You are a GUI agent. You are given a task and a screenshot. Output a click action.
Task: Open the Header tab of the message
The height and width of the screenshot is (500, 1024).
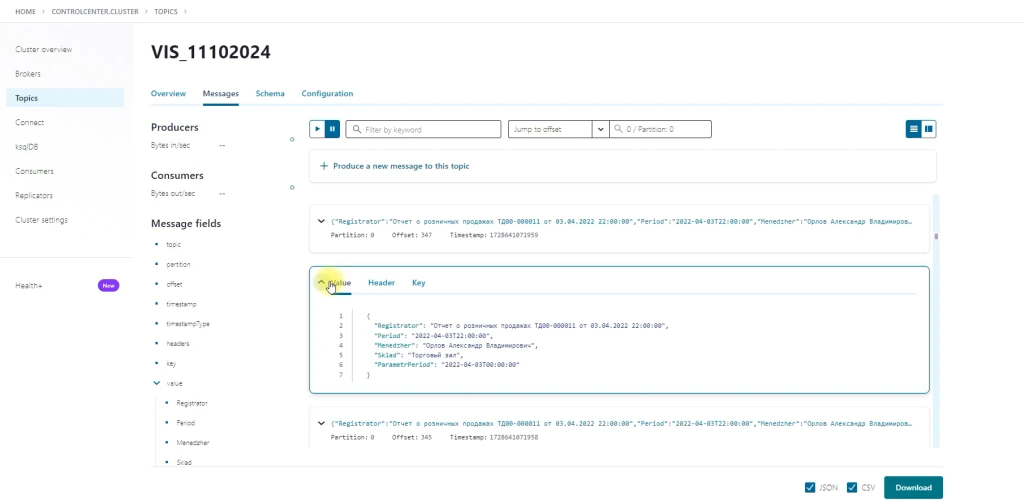click(381, 283)
